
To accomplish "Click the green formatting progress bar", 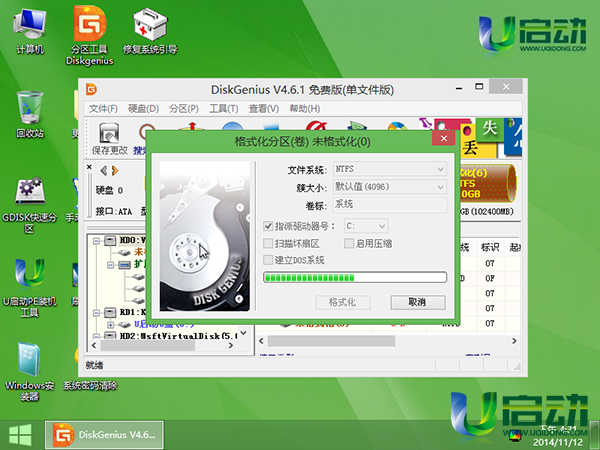I will (x=355, y=277).
